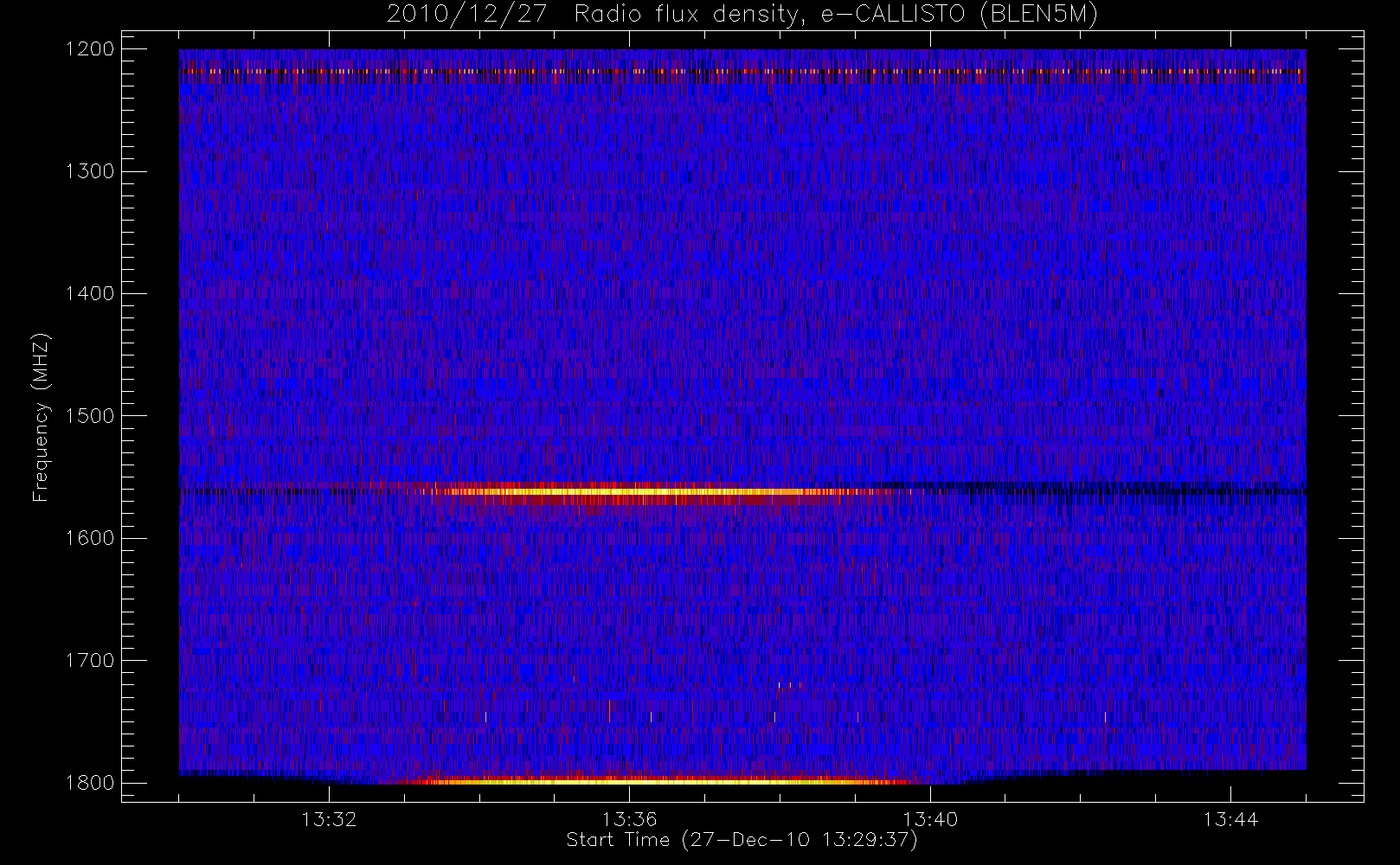The image size is (1400, 865).
Task: Click the 1500 frequency tick label
Action: point(90,416)
